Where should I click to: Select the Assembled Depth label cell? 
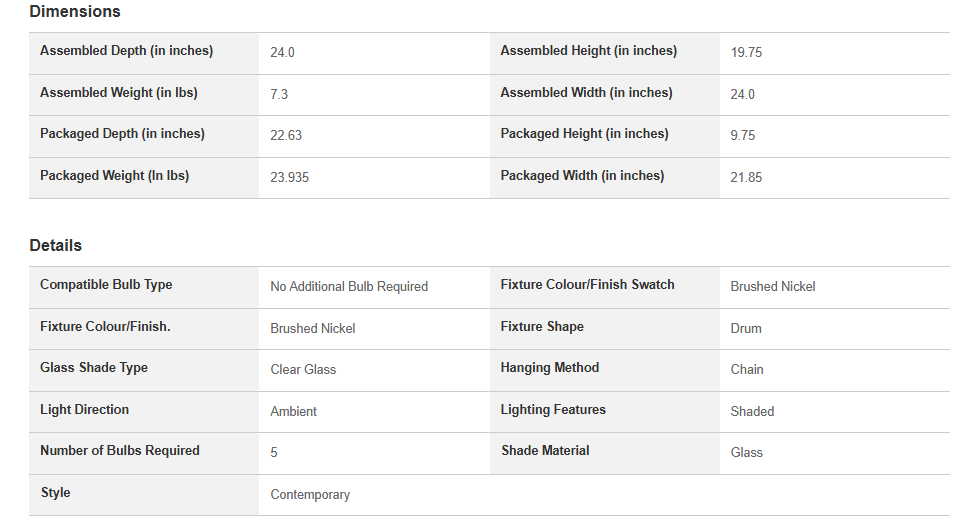pos(144,54)
